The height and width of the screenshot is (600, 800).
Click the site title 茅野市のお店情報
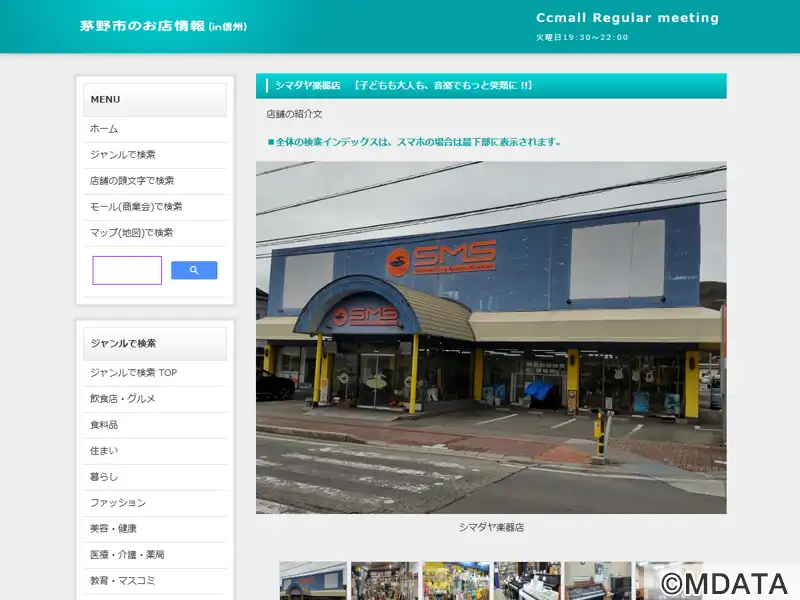click(142, 26)
